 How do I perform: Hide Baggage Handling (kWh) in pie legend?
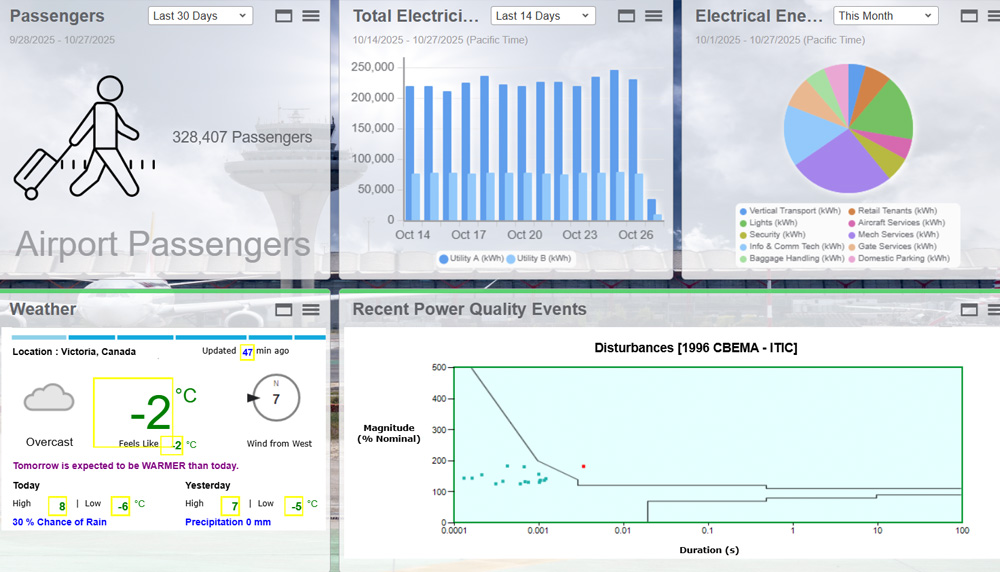pos(789,258)
